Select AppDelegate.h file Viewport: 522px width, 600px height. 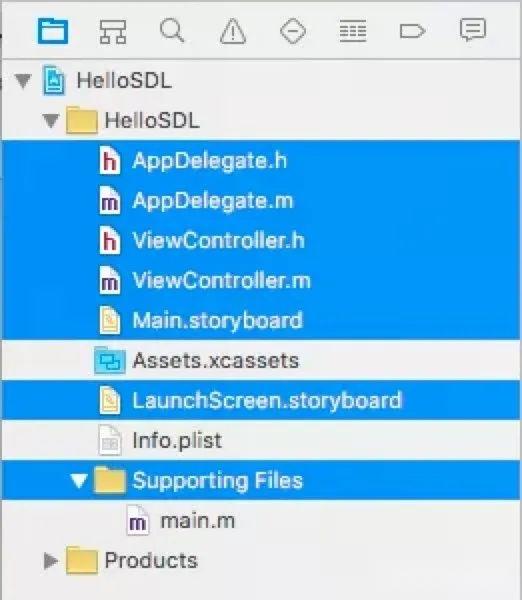pos(261,161)
